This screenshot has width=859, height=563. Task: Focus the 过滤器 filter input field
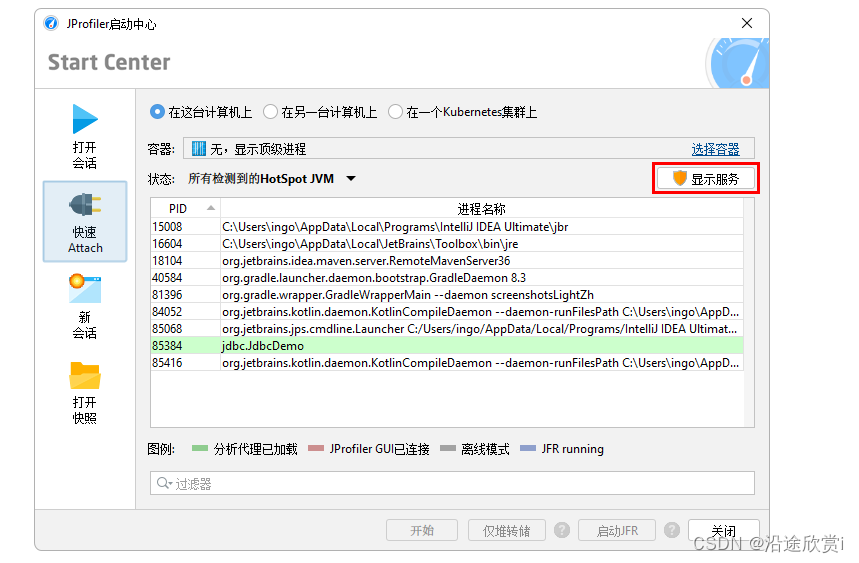pos(453,483)
